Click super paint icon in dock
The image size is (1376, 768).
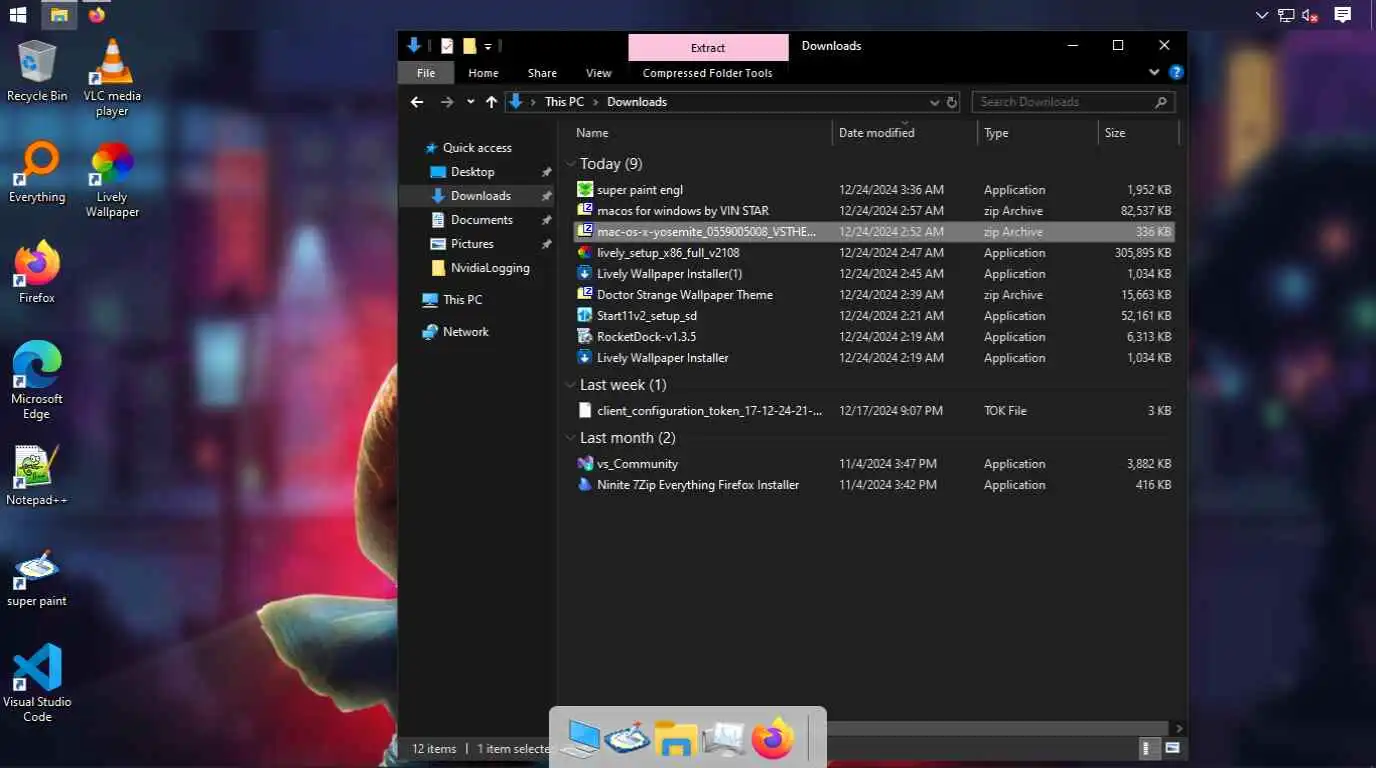click(627, 738)
